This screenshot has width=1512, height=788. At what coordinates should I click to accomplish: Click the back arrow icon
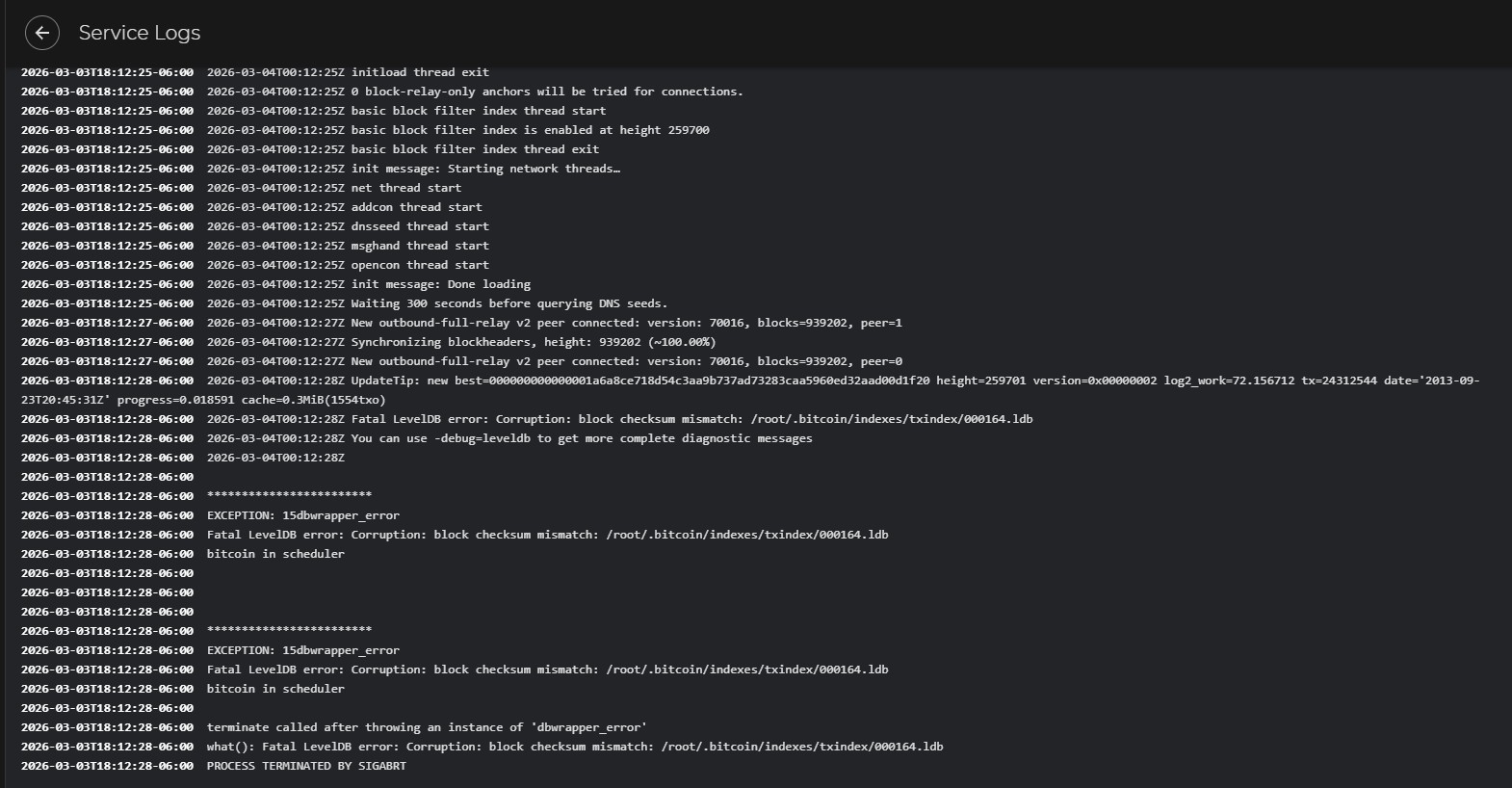pyautogui.click(x=42, y=33)
